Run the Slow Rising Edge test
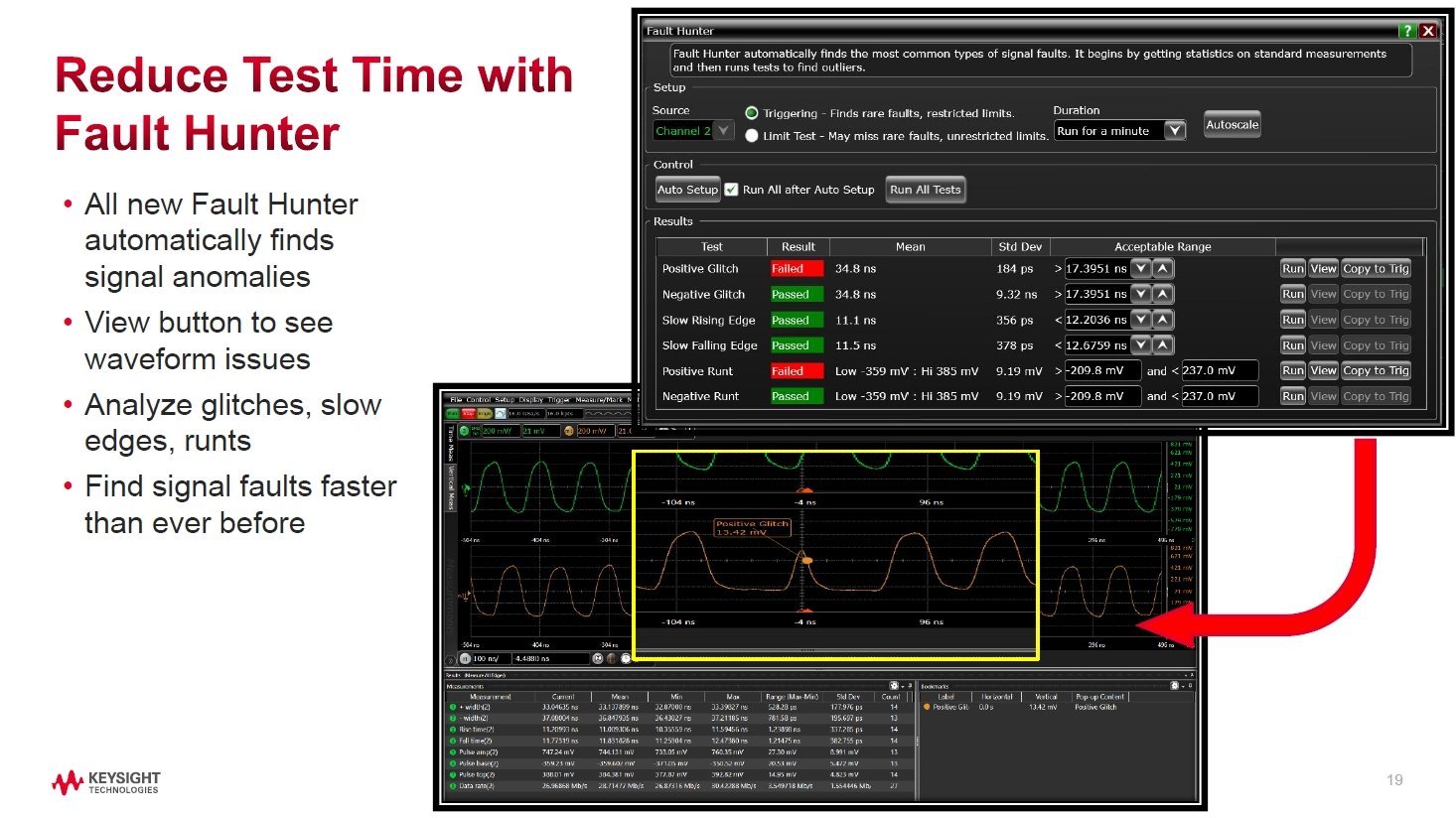Screen dimensions: 1456x818 coord(1293,320)
